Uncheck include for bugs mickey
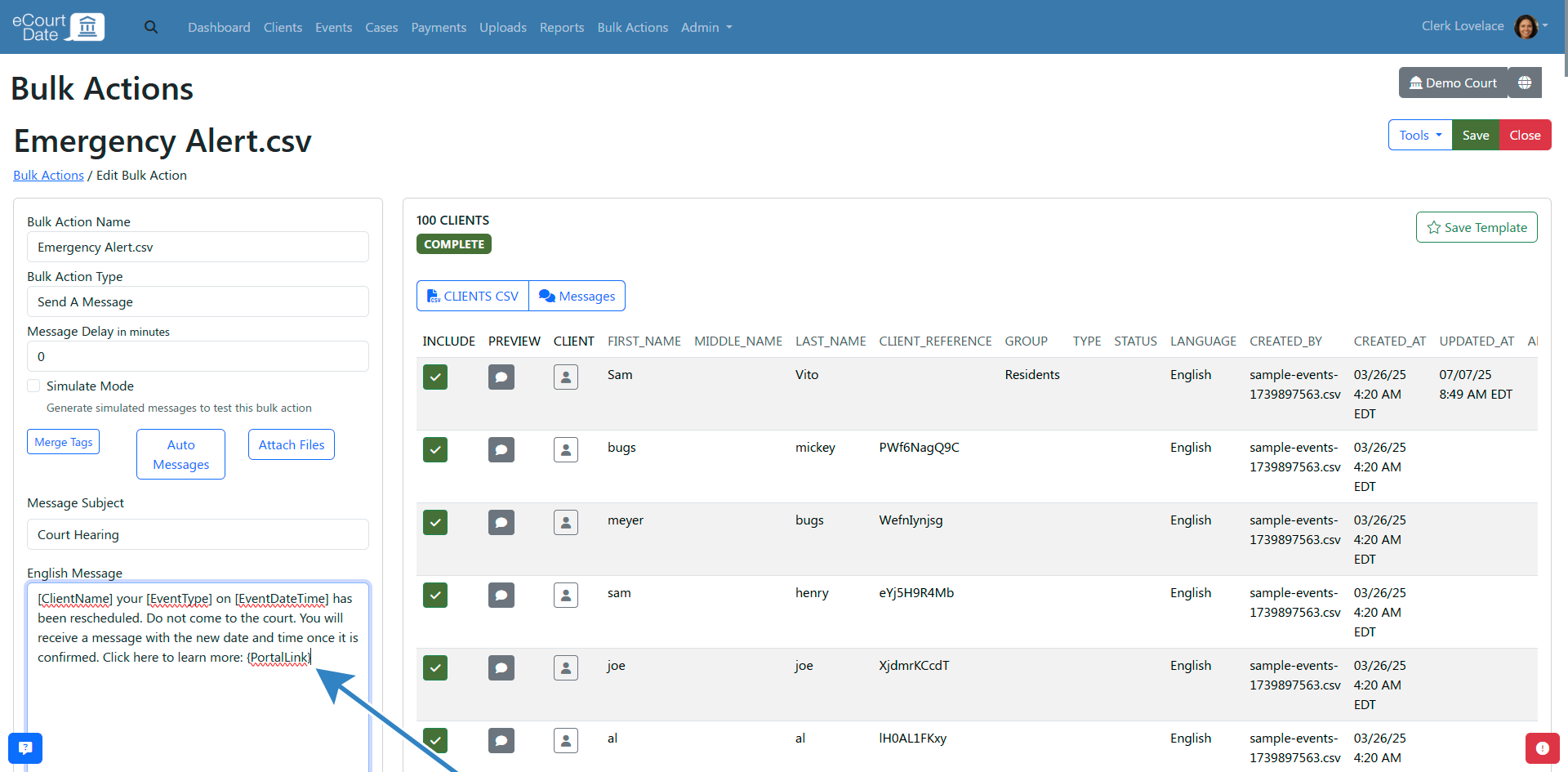 coord(435,449)
